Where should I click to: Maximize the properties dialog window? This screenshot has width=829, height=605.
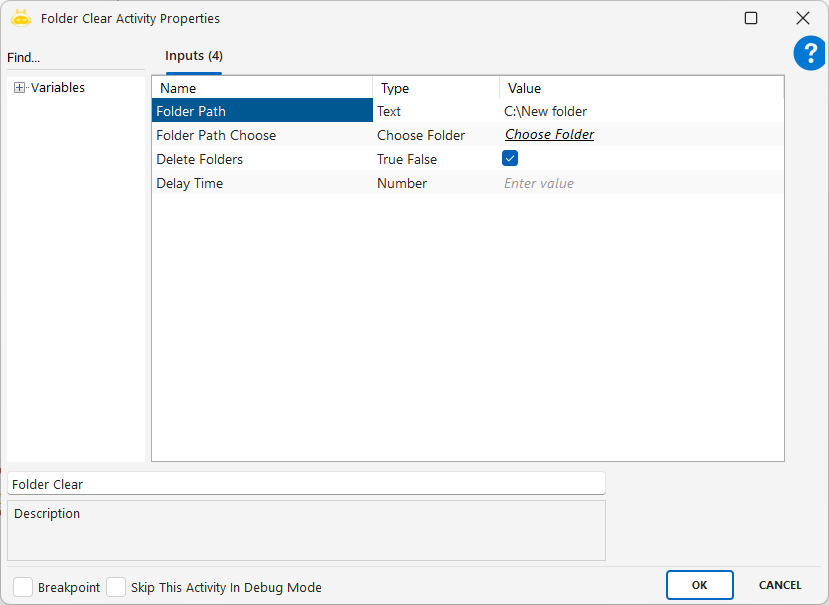click(751, 18)
